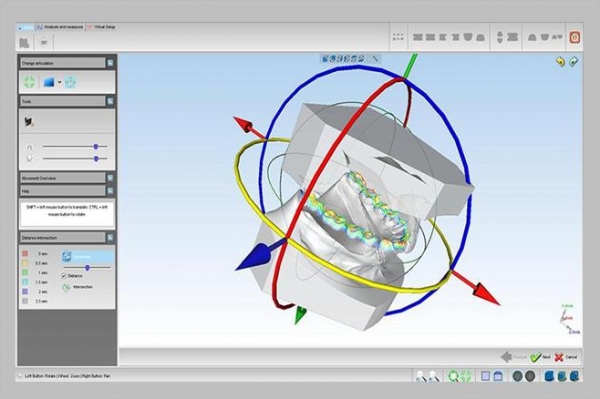600x399 pixels.
Task: Click the first magnifier icon in bottom bar
Action: tap(421, 376)
